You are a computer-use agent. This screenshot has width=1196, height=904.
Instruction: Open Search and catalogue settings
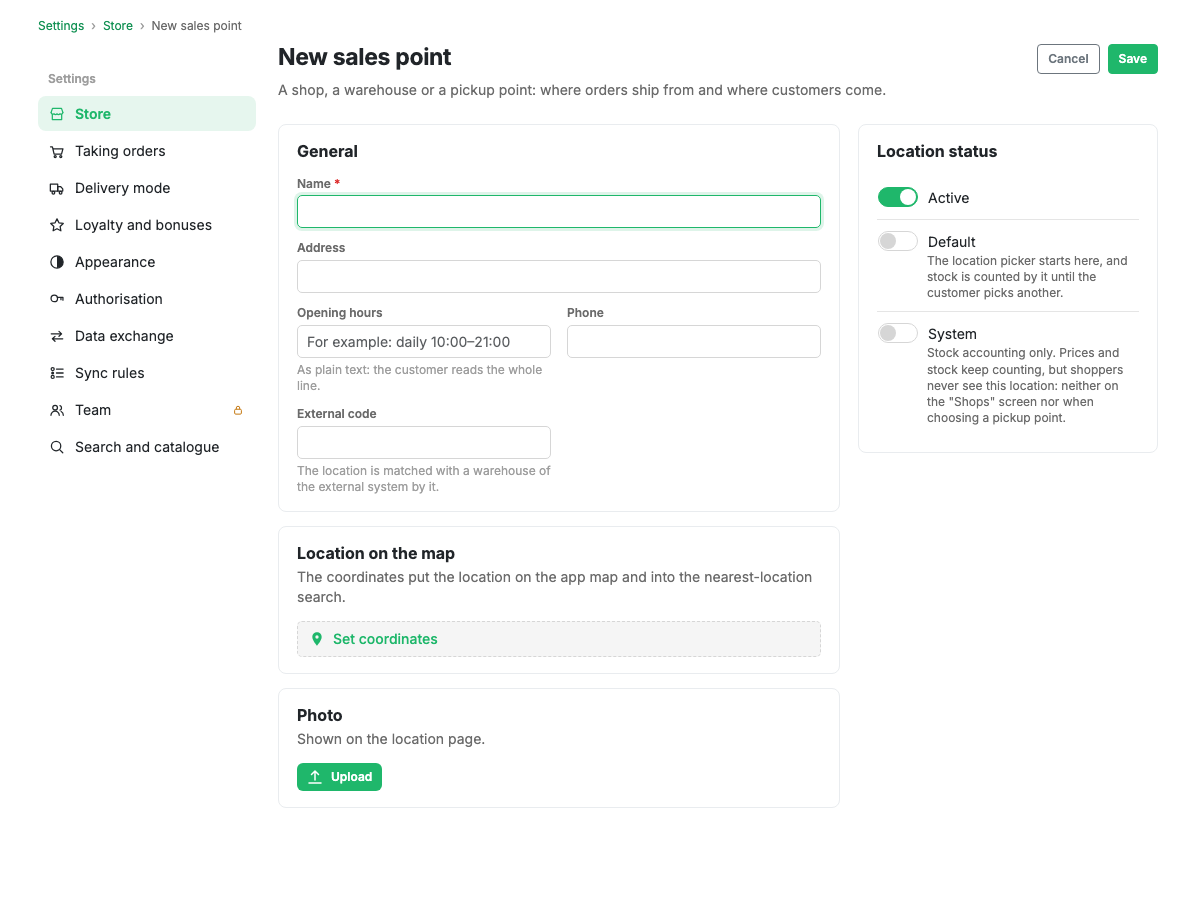[x=146, y=447]
